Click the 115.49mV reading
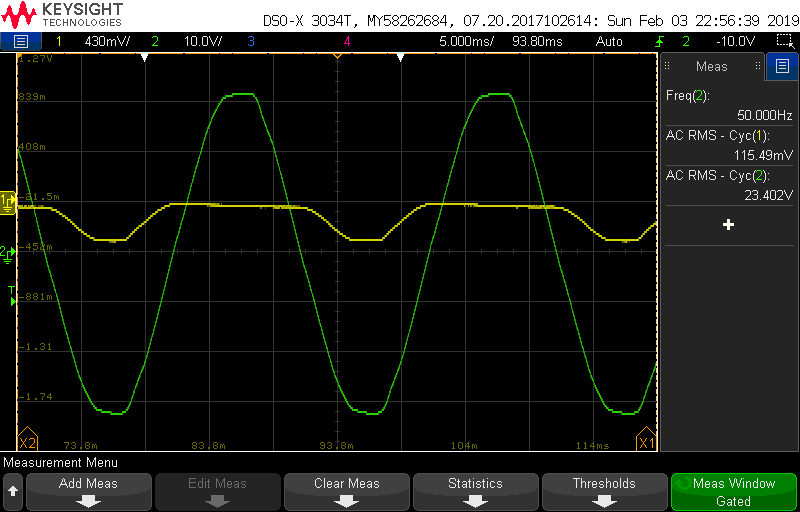 [763, 155]
